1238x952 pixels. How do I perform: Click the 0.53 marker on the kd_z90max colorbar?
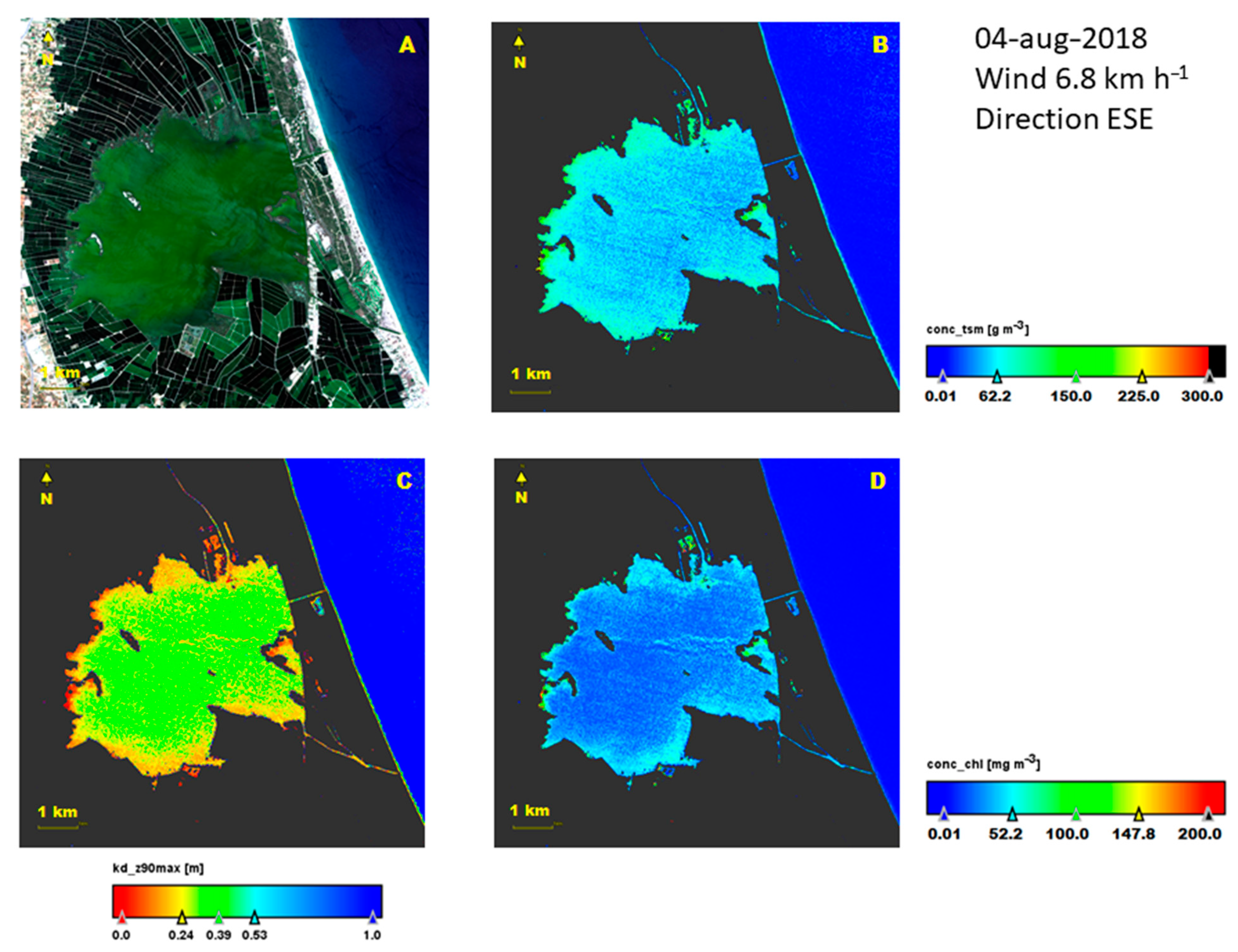pyautogui.click(x=255, y=917)
